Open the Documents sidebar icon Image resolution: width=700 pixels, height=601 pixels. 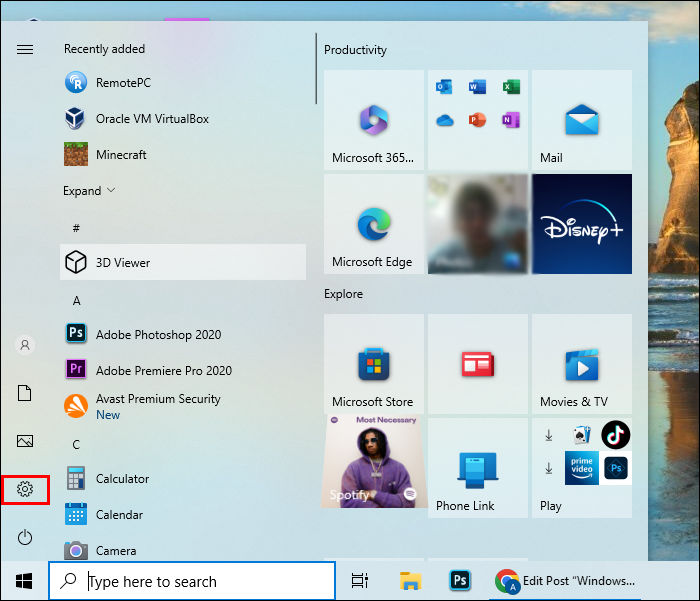pyautogui.click(x=25, y=393)
